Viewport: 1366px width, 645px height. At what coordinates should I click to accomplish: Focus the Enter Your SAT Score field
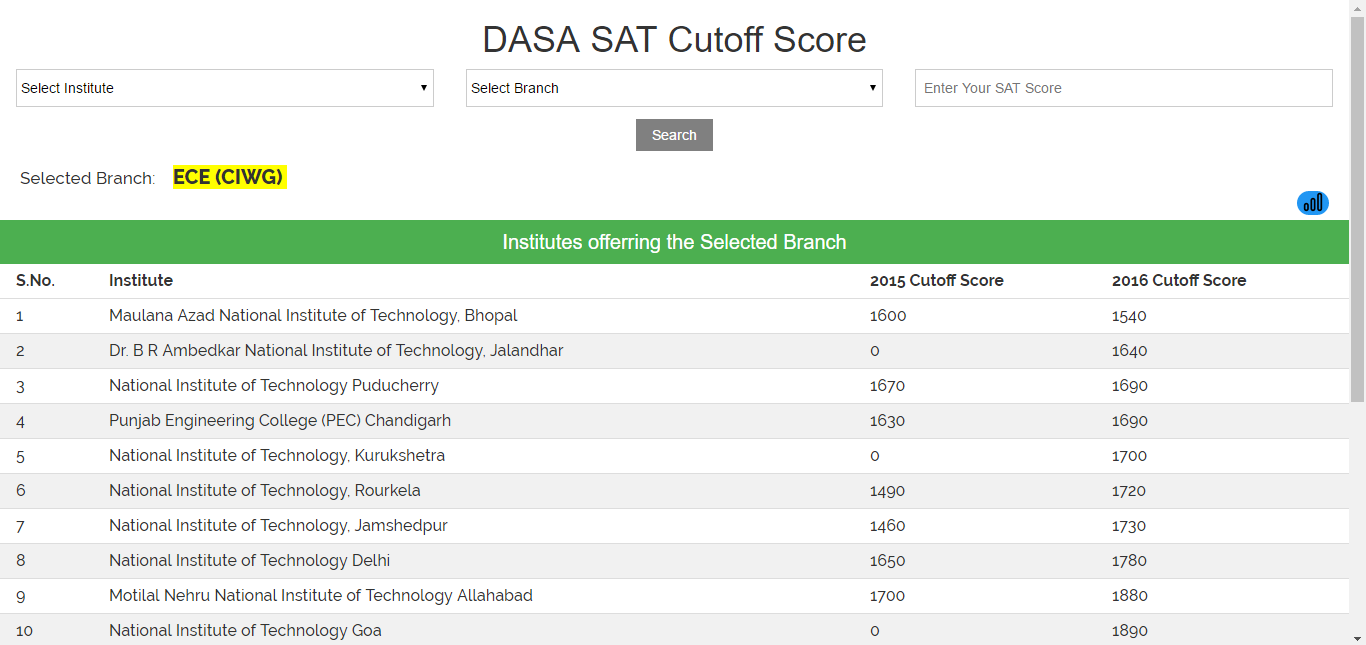[x=1123, y=88]
